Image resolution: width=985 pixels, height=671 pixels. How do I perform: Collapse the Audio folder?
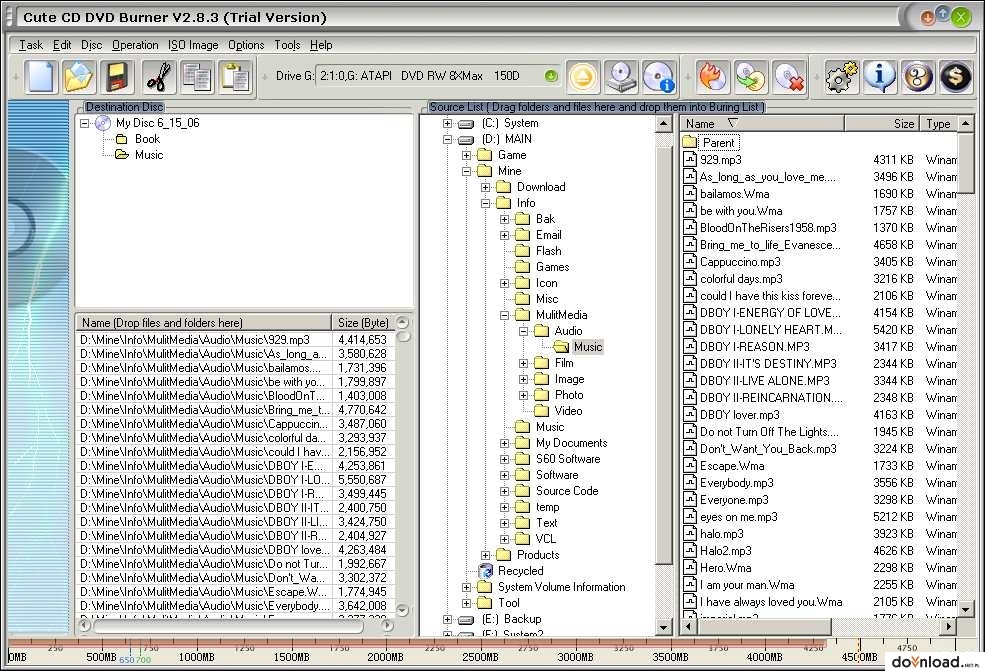pyautogui.click(x=523, y=331)
